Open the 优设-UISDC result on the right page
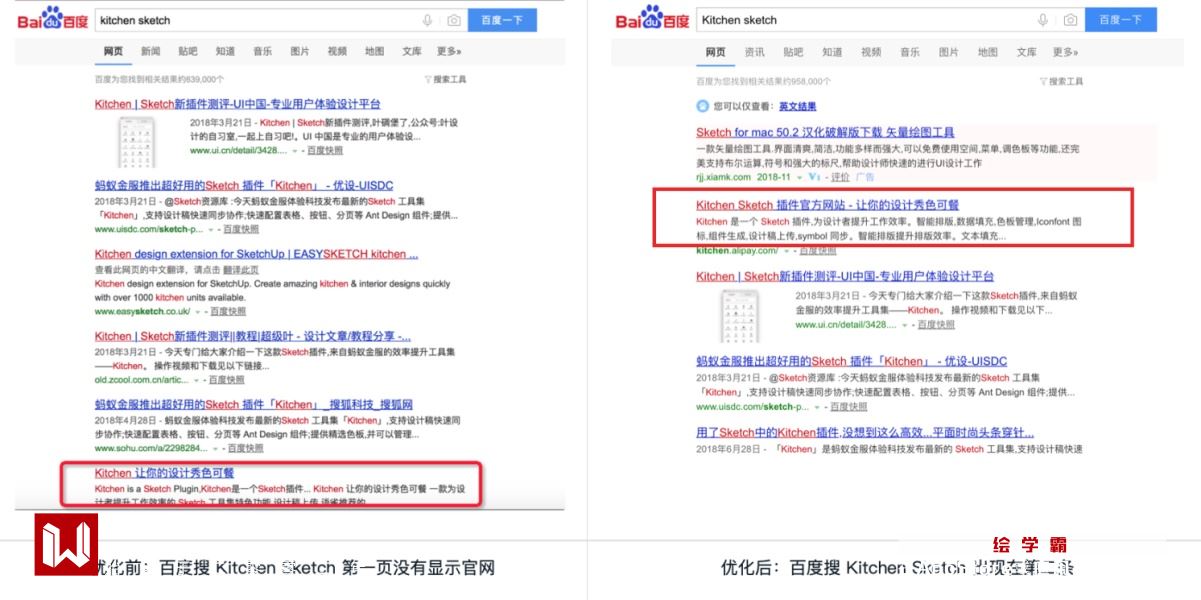 pos(851,361)
